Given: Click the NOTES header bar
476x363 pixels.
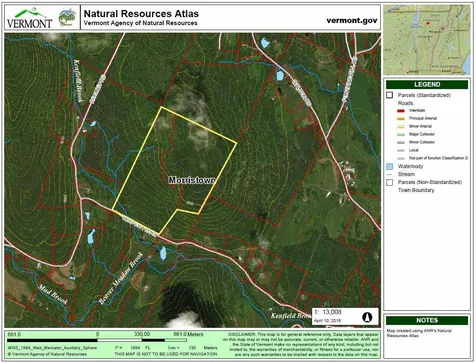Looking at the screenshot, I should [x=427, y=320].
